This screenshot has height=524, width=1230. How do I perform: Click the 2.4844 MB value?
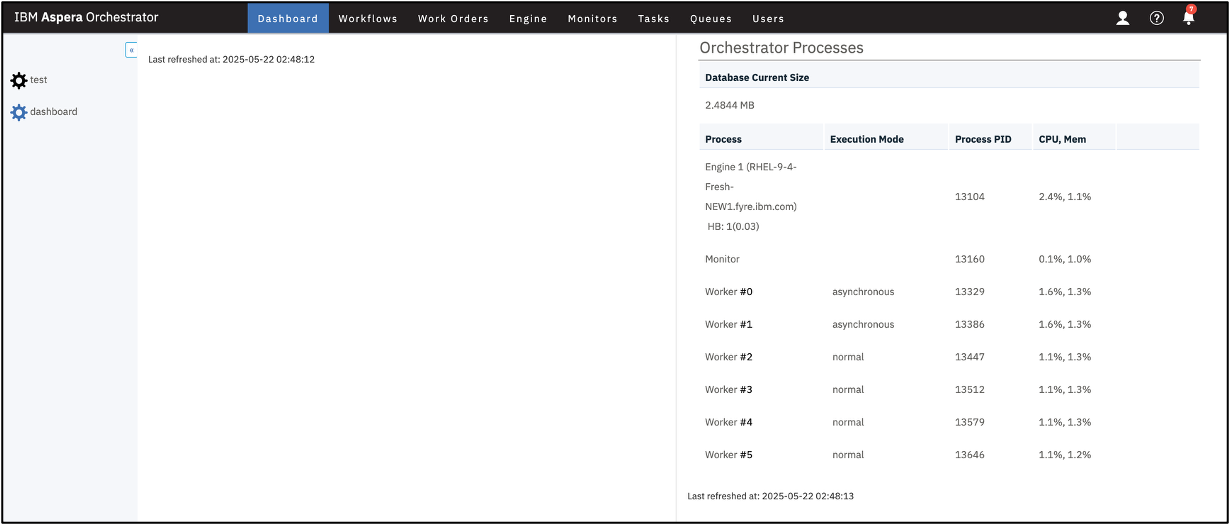point(730,105)
